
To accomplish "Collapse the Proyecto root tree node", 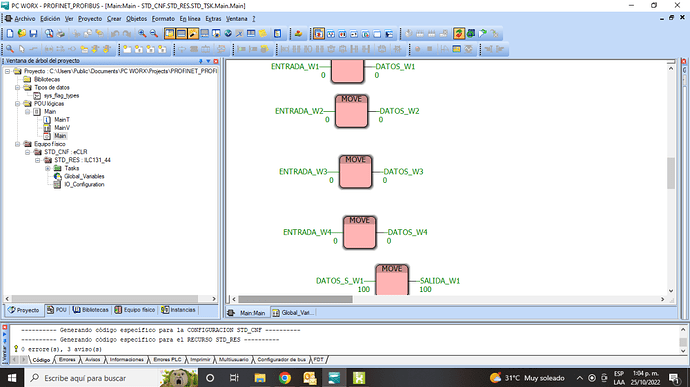I will 7,71.
